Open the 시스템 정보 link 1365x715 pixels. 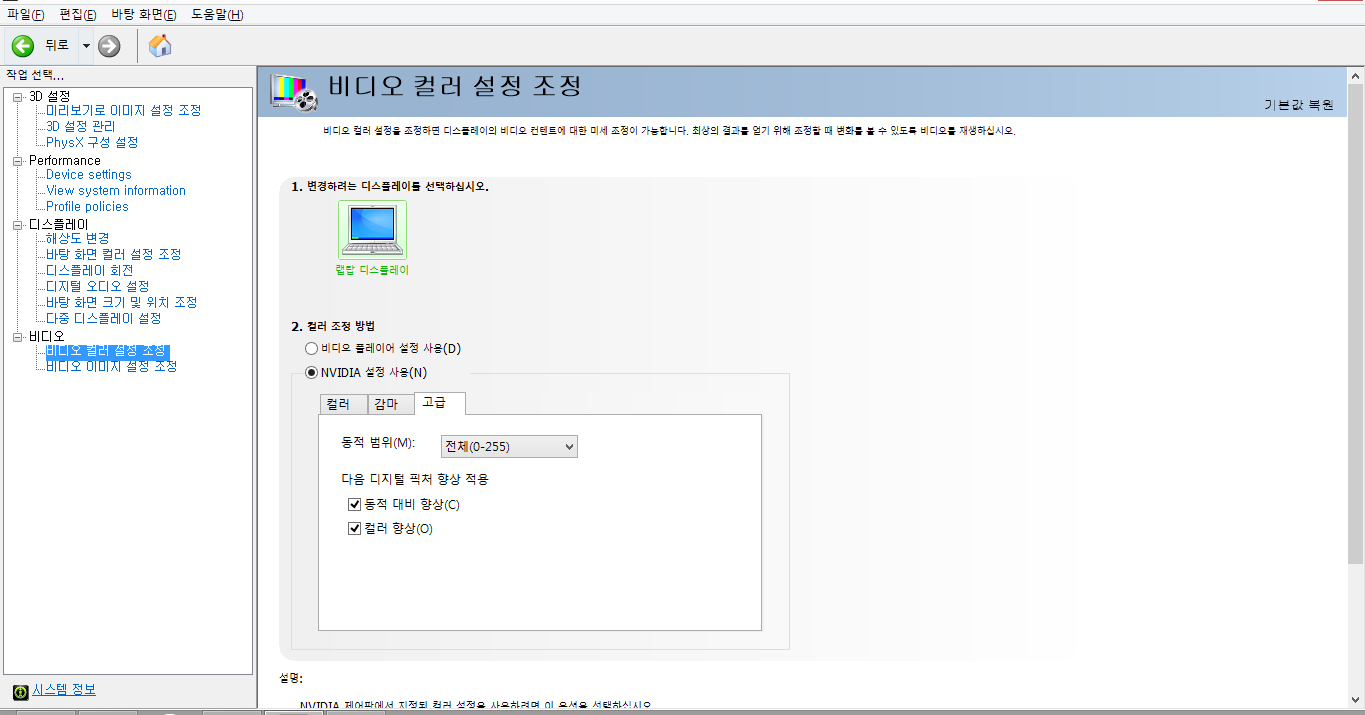pyautogui.click(x=64, y=690)
